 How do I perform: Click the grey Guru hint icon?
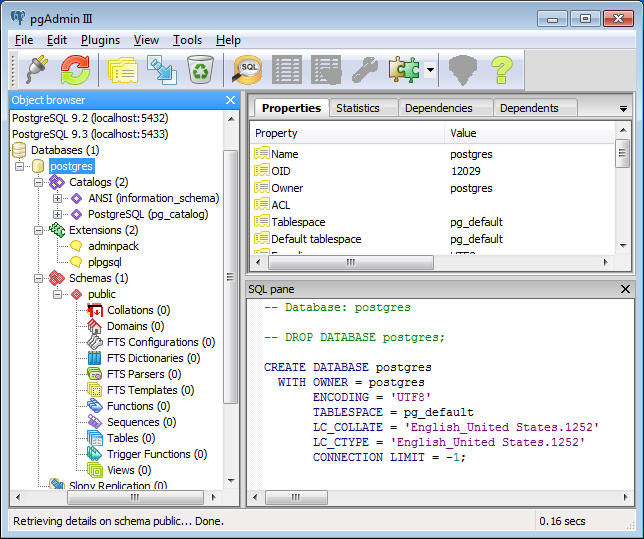pyautogui.click(x=463, y=70)
